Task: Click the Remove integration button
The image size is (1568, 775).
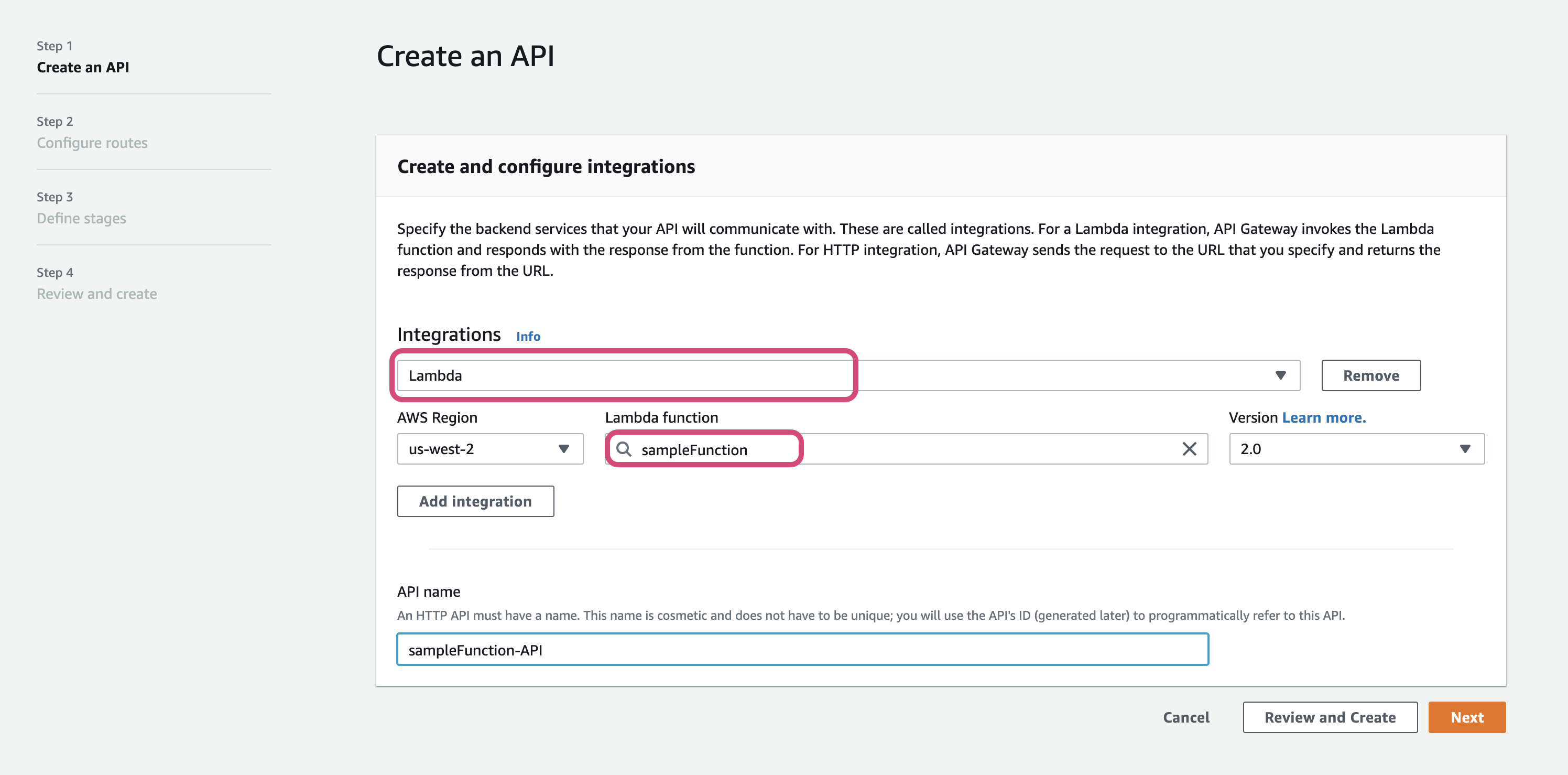Action: [1370, 375]
